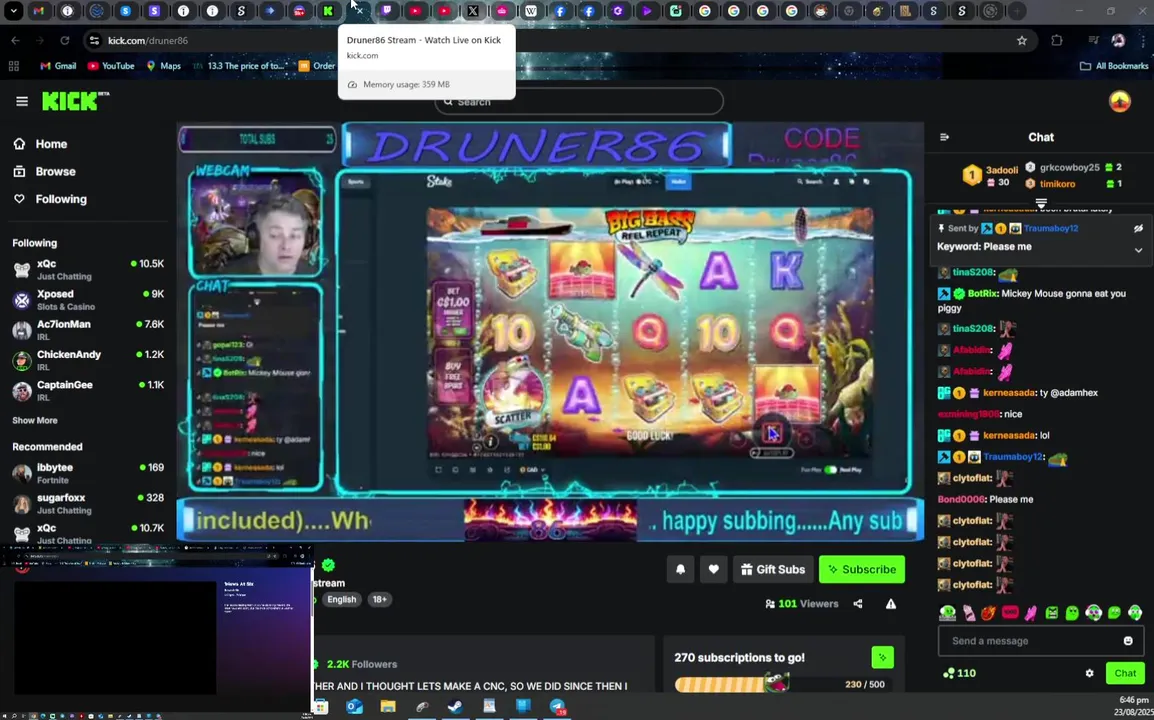Open Steam from the taskbar

pyautogui.click(x=455, y=707)
